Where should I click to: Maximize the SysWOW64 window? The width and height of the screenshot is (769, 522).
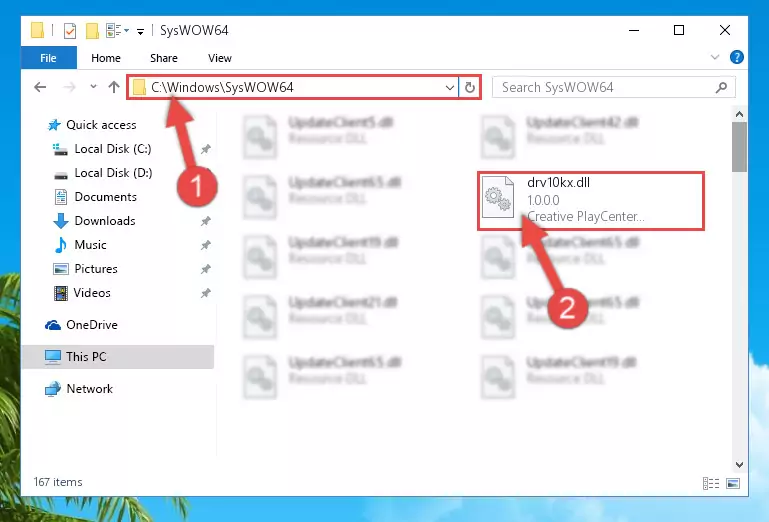coord(679,30)
